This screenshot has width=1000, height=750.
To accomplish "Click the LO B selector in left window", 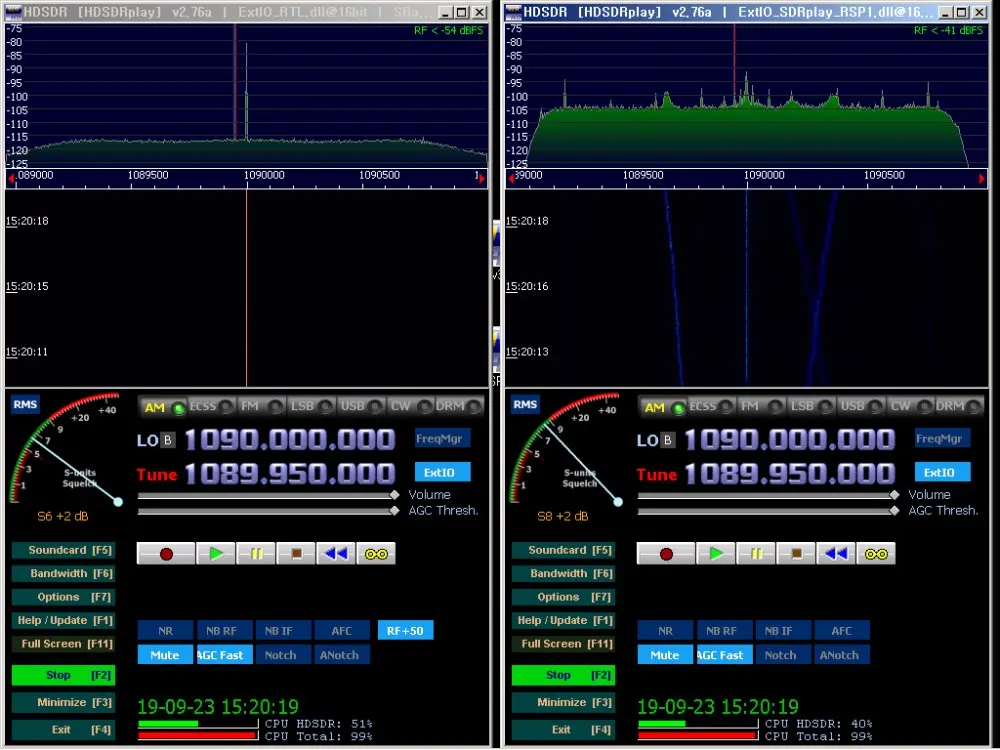I will click(x=168, y=440).
